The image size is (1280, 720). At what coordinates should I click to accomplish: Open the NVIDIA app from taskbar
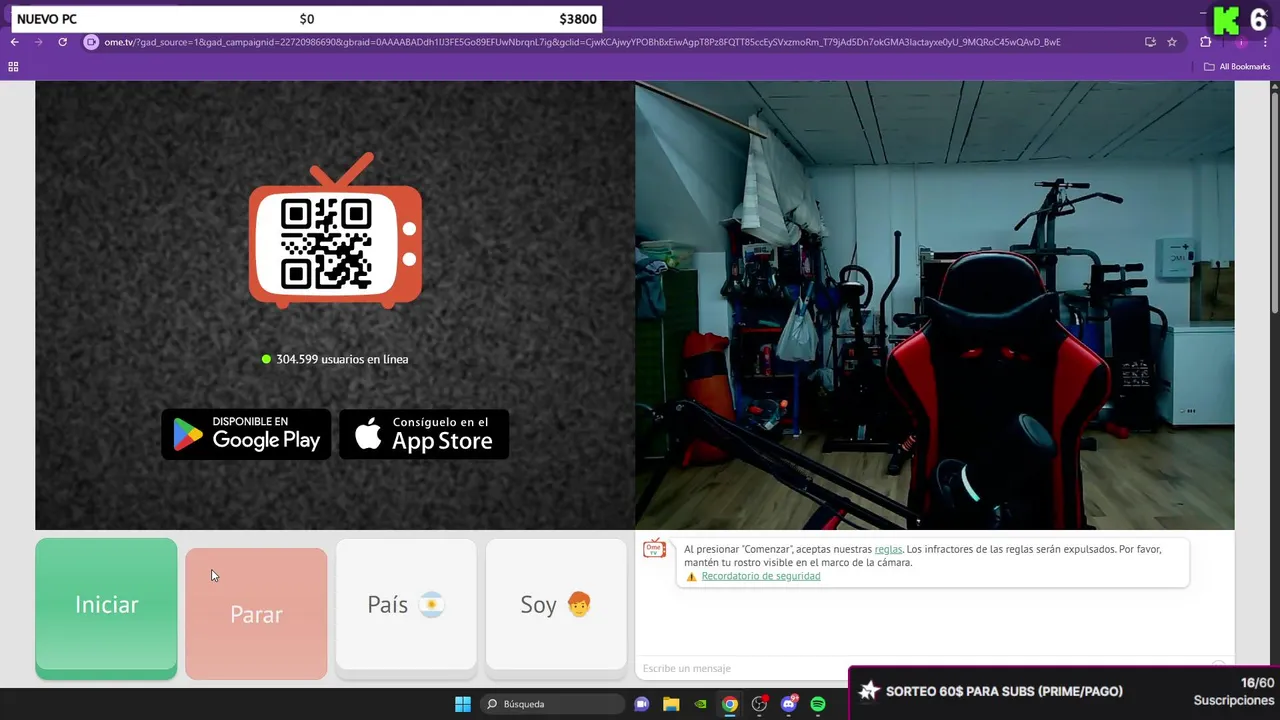tap(701, 704)
